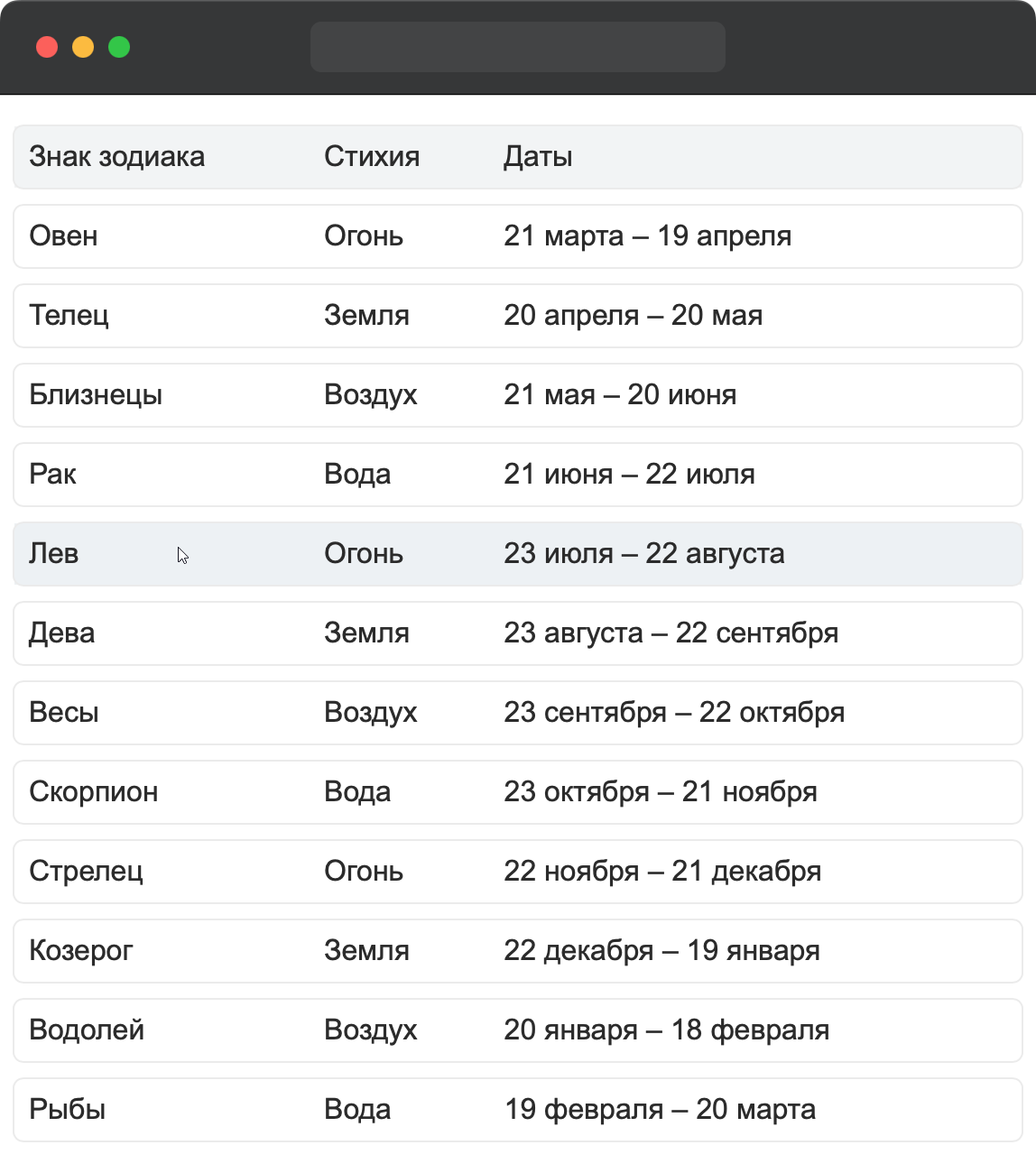Click the 'Стихия' column header

372,157
